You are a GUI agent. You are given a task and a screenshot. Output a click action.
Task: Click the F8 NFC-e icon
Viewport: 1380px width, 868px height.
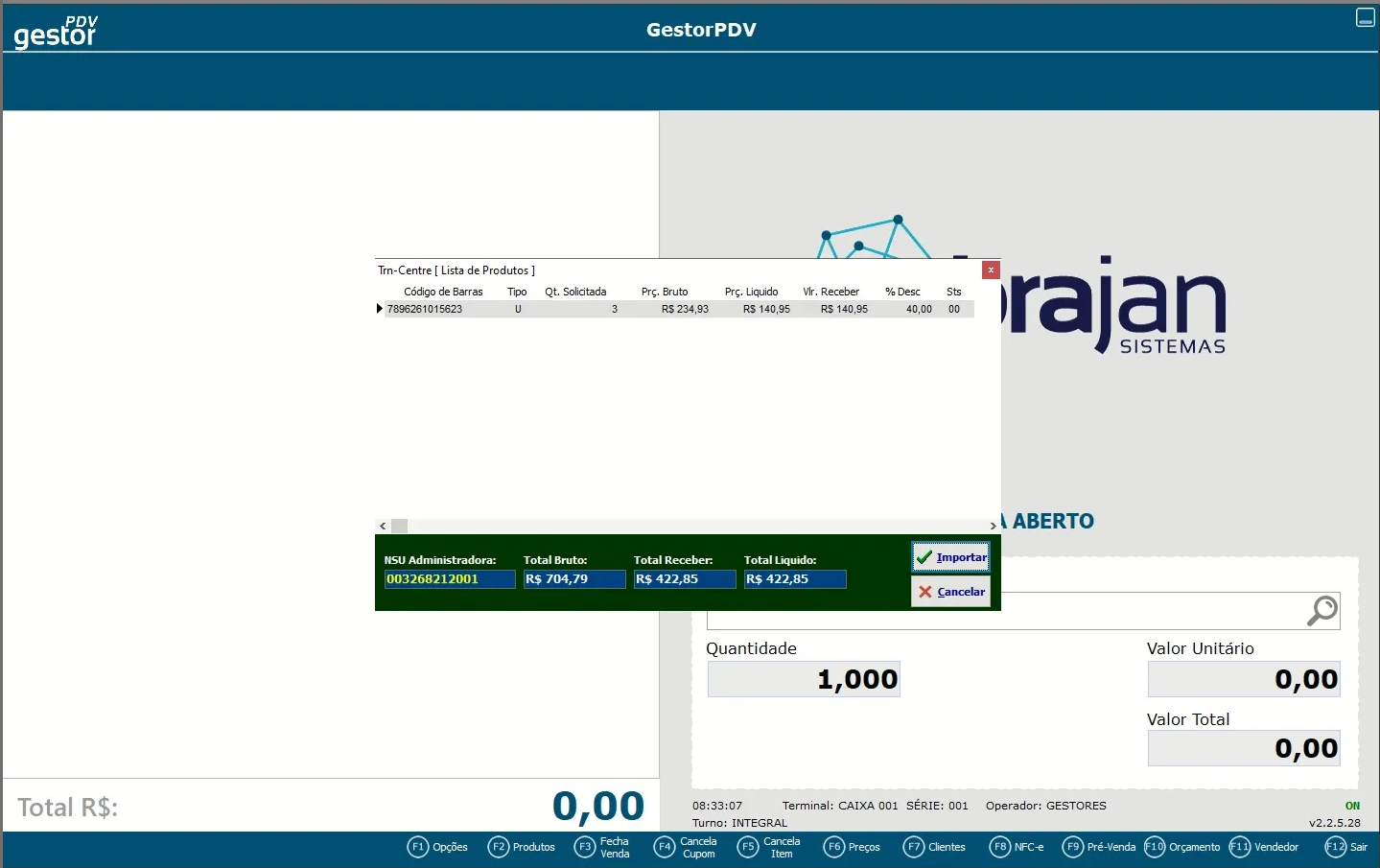[x=1000, y=847]
